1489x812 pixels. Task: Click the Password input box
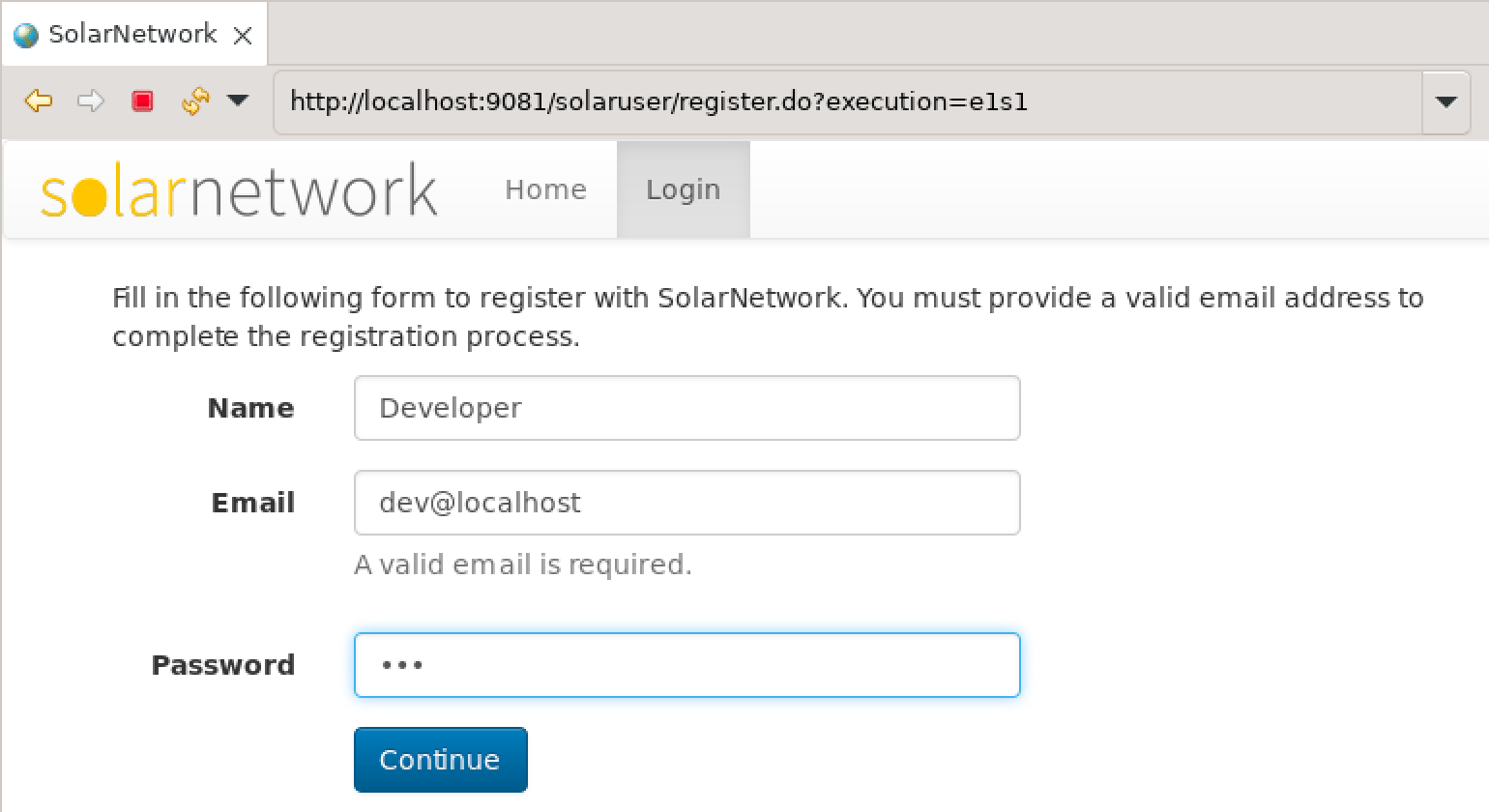pos(686,665)
